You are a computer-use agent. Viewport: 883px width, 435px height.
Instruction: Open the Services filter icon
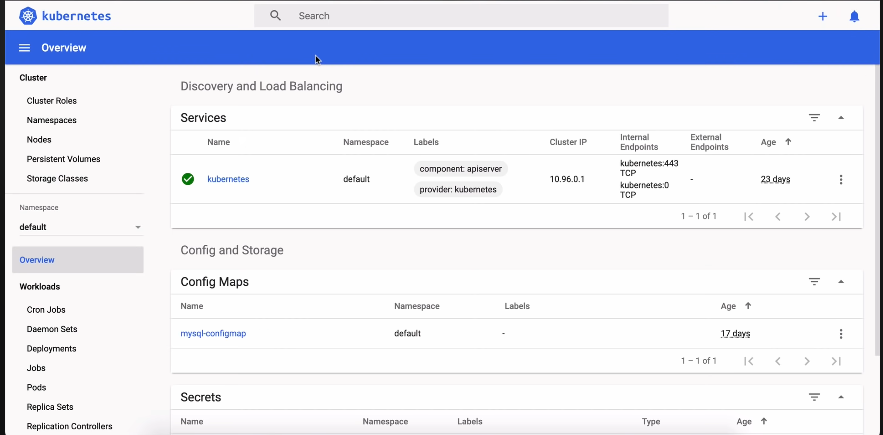814,118
